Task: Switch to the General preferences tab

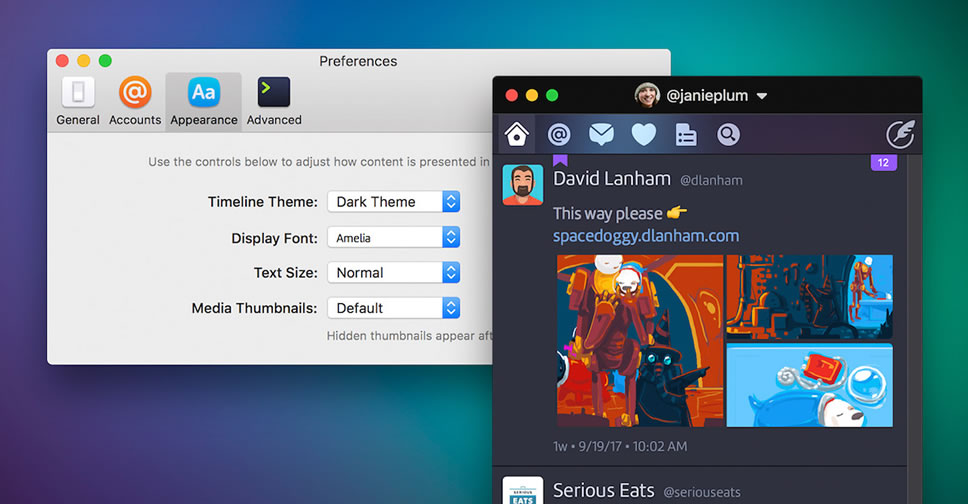Action: coord(78,101)
